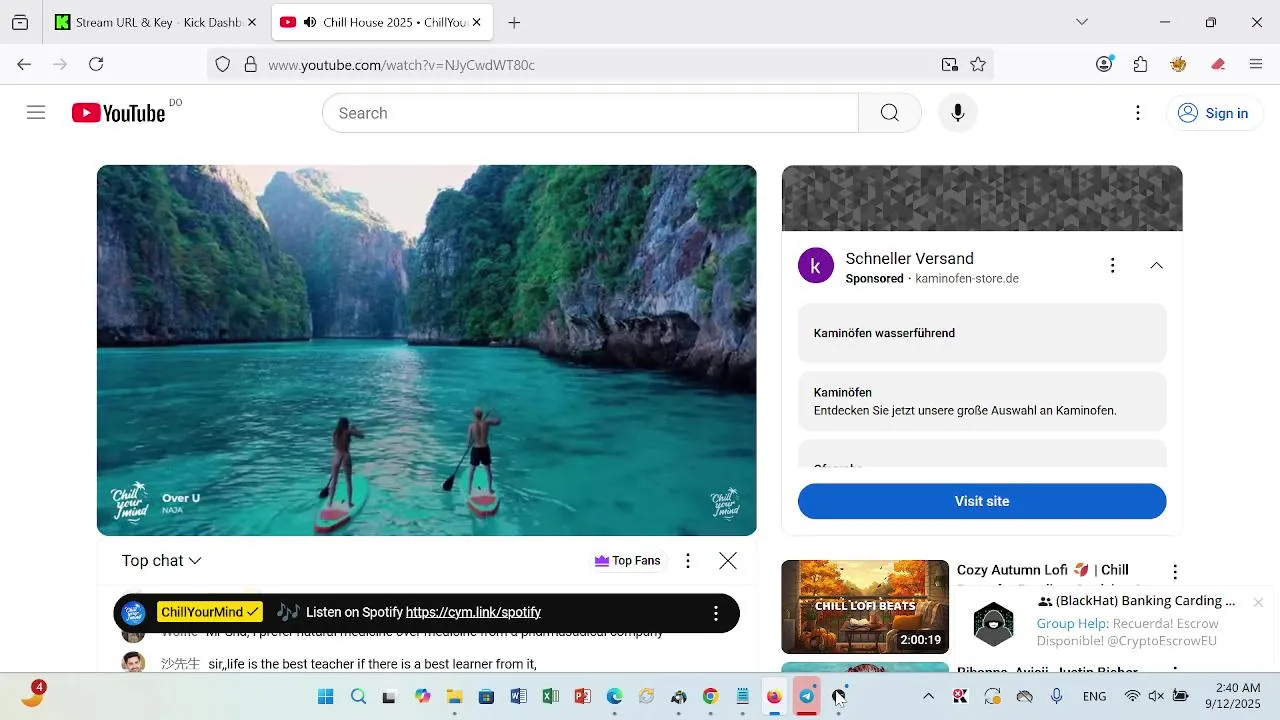
Task: Open widgets icon with 4 badge
Action: tap(32, 696)
